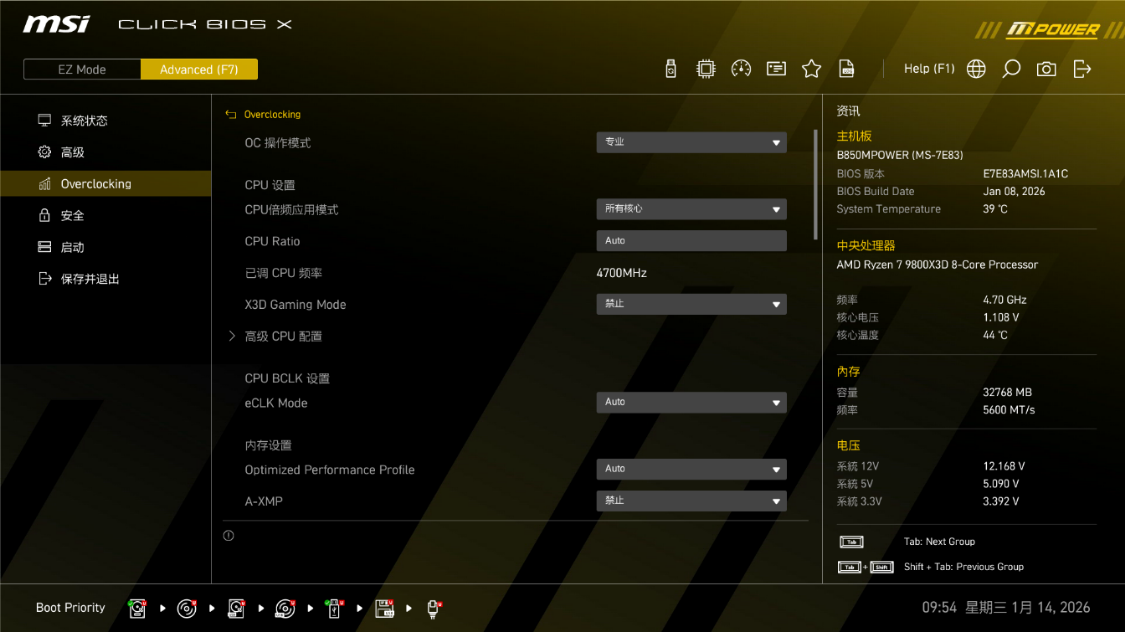Open the A-XMP dropdown
The height and width of the screenshot is (632, 1125).
tap(691, 501)
